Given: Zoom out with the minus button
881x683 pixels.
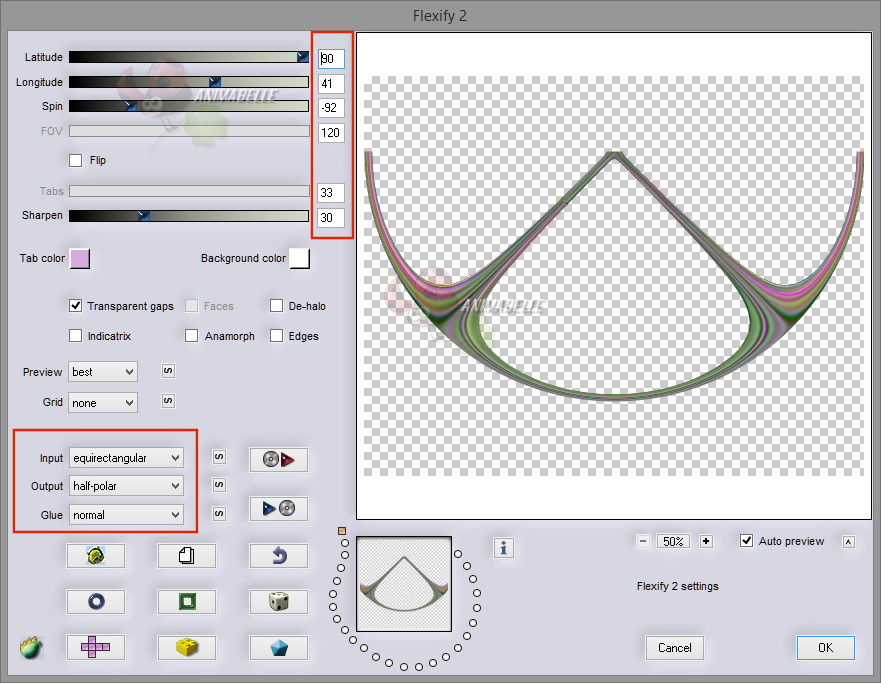Looking at the screenshot, I should (643, 541).
